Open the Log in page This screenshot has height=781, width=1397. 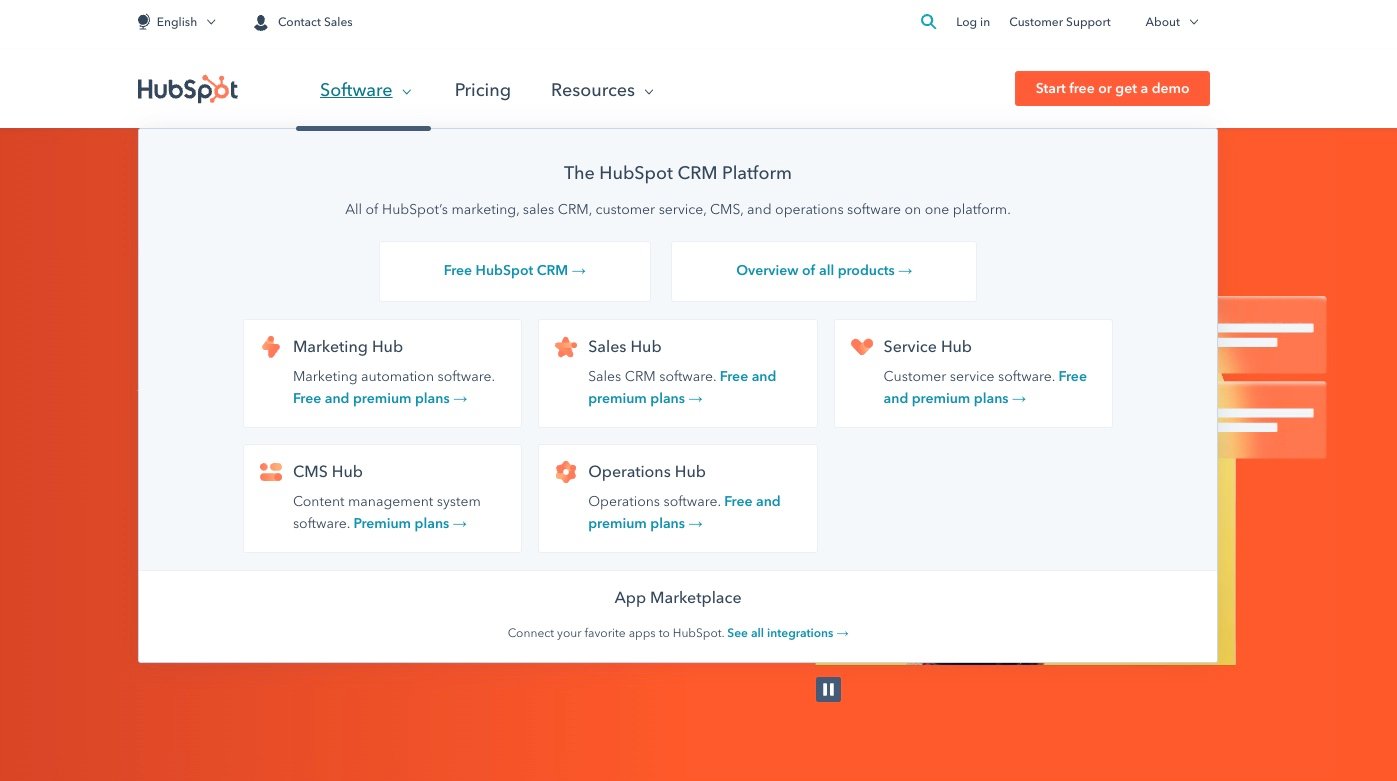coord(972,21)
